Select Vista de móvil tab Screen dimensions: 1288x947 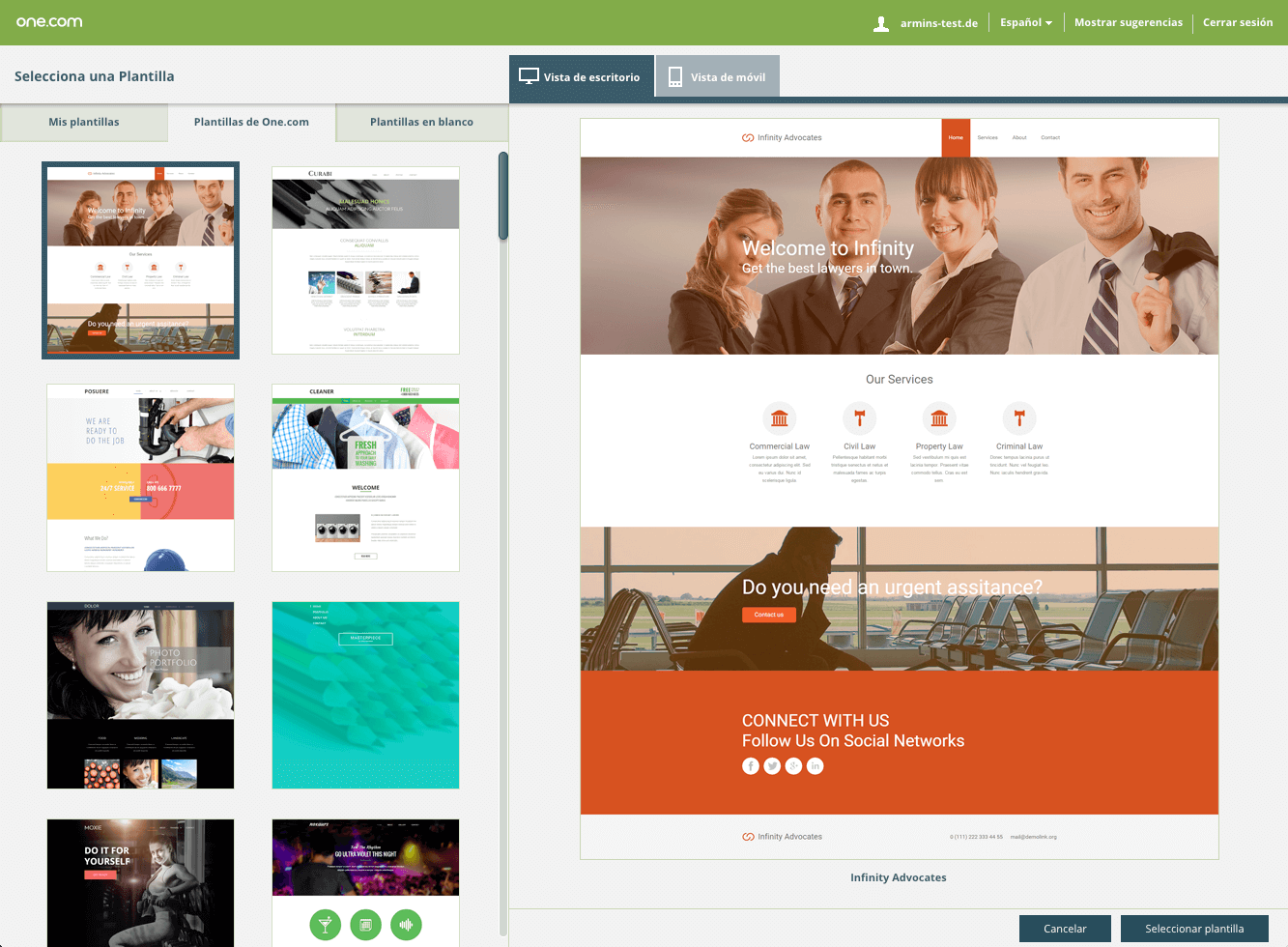pyautogui.click(x=718, y=76)
